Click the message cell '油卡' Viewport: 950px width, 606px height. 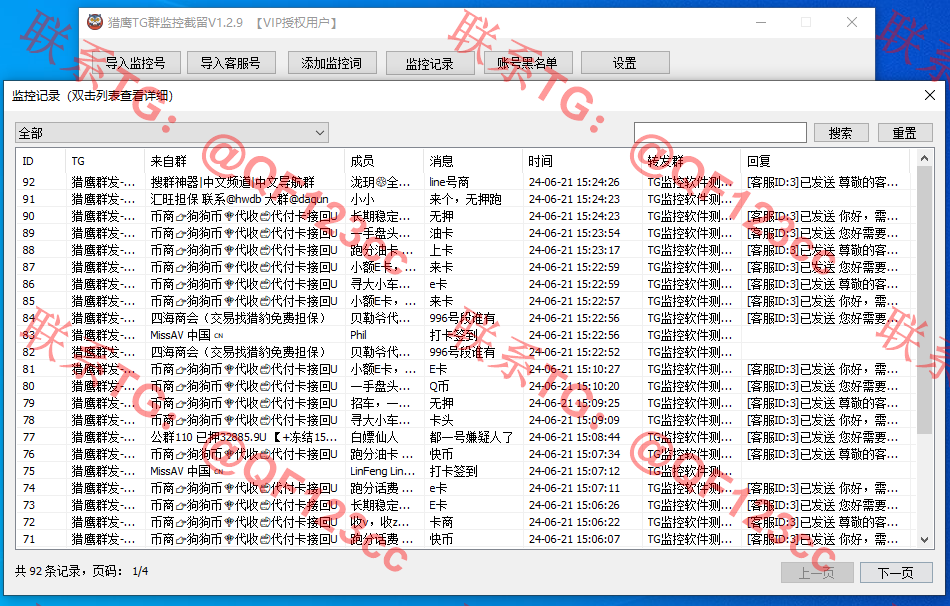441,233
